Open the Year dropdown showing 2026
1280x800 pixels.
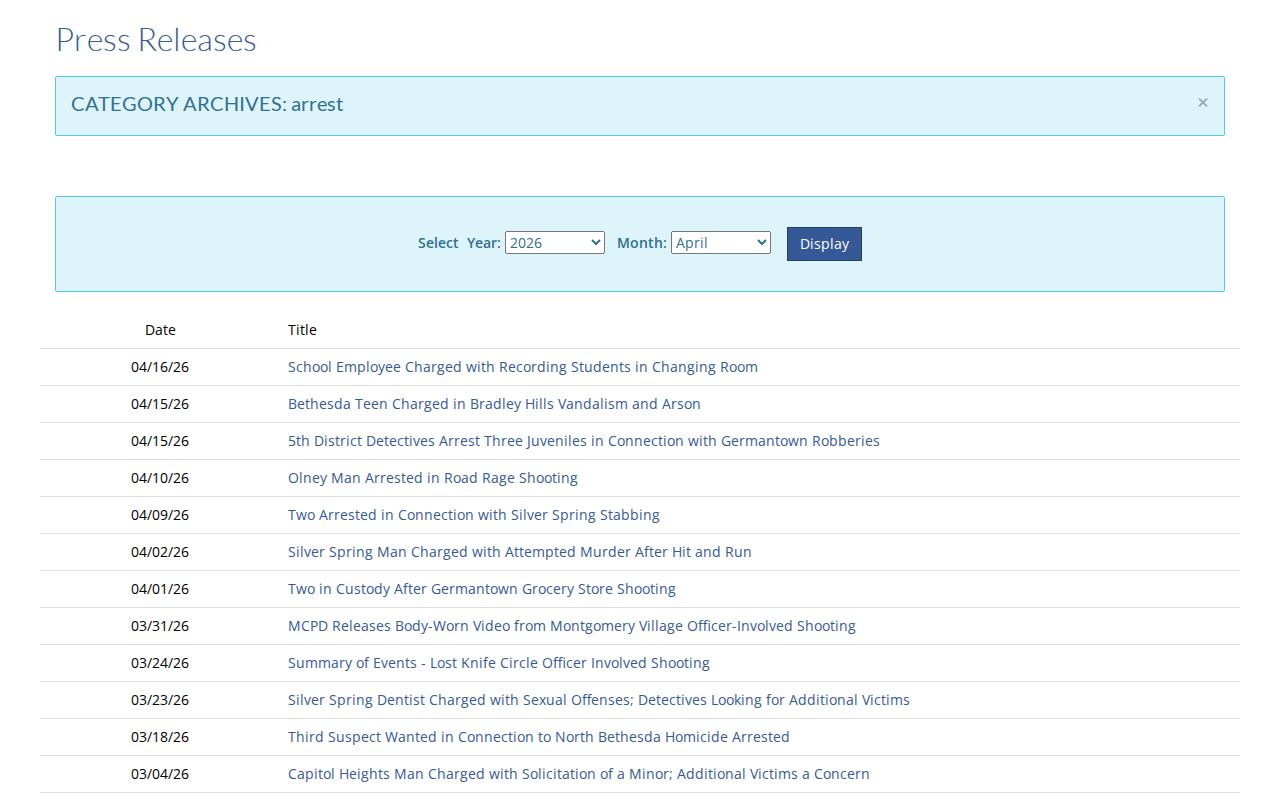pos(555,242)
